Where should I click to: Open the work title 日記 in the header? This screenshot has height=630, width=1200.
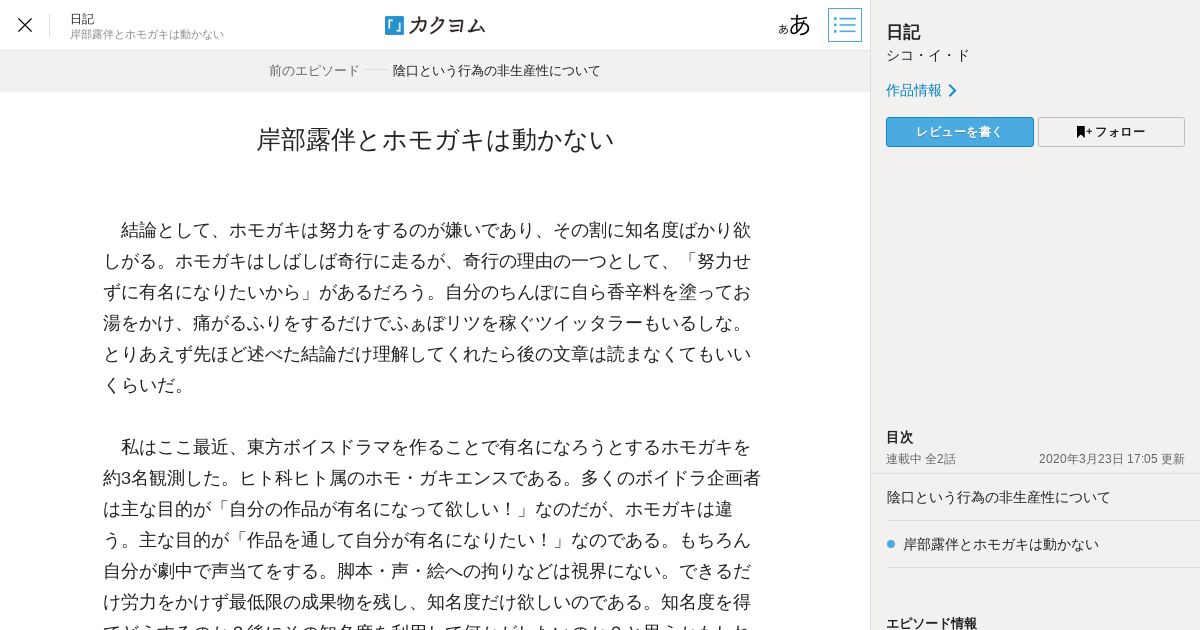82,18
